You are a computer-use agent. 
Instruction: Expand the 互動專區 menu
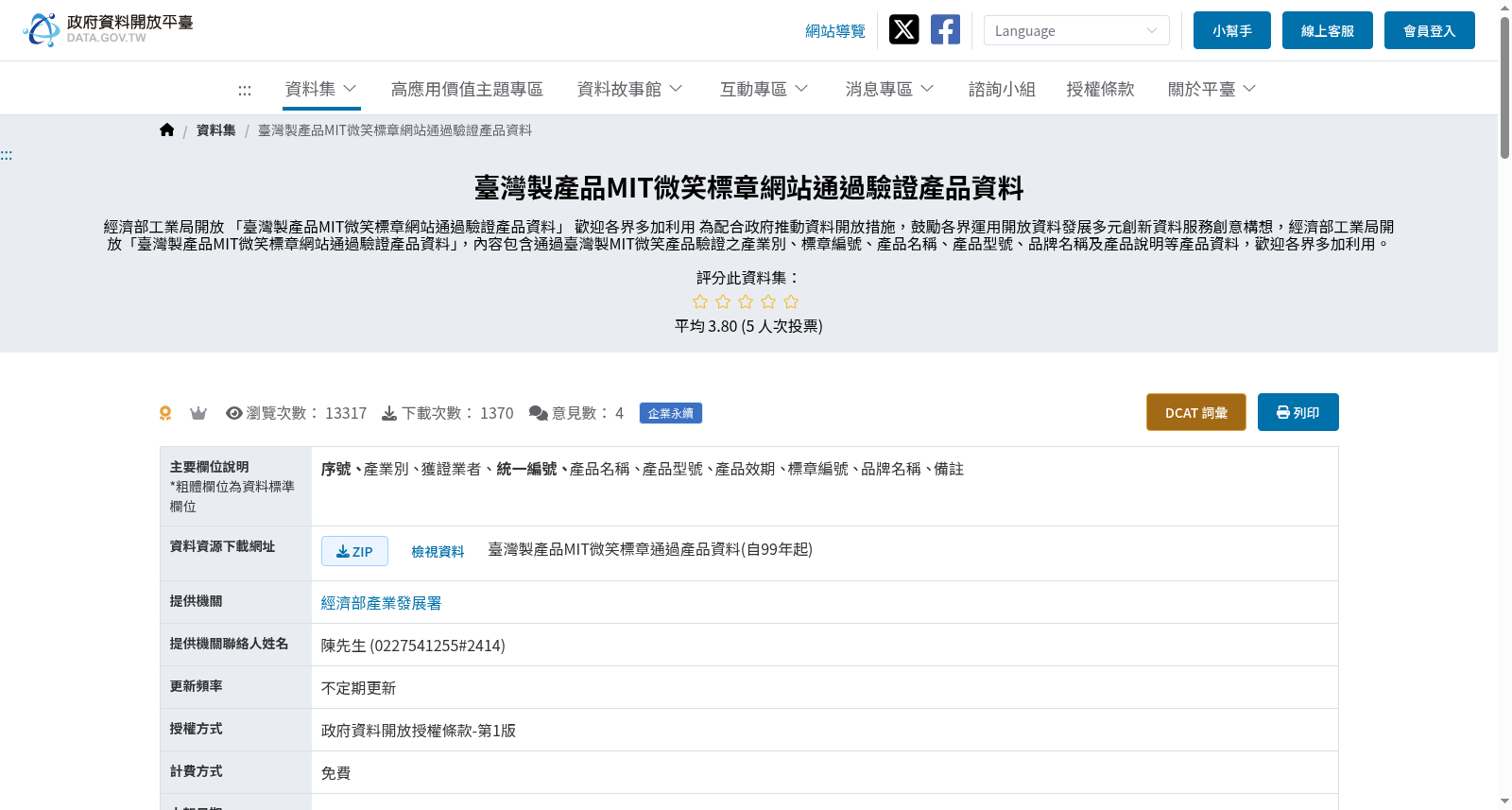point(764,89)
